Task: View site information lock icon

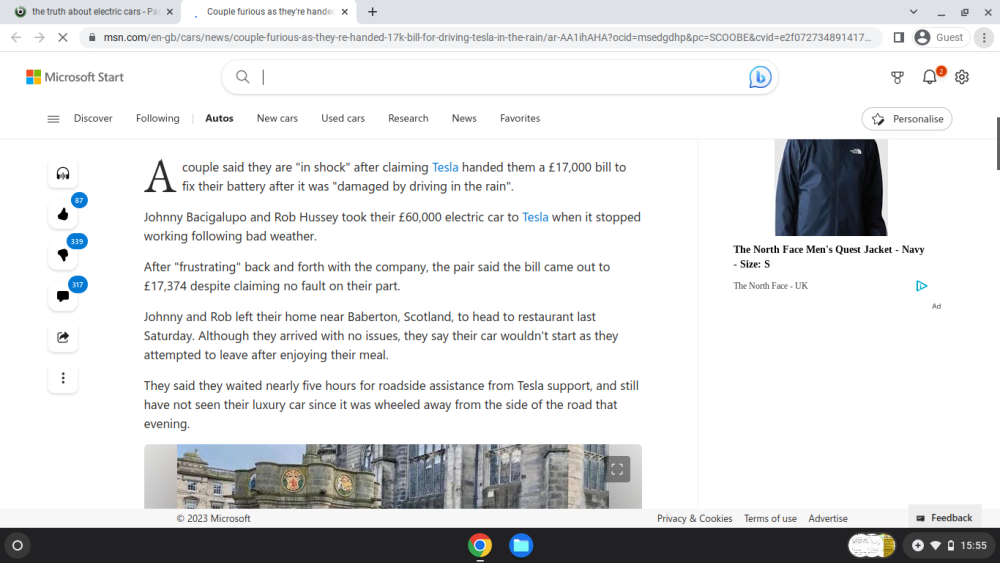Action: click(92, 38)
